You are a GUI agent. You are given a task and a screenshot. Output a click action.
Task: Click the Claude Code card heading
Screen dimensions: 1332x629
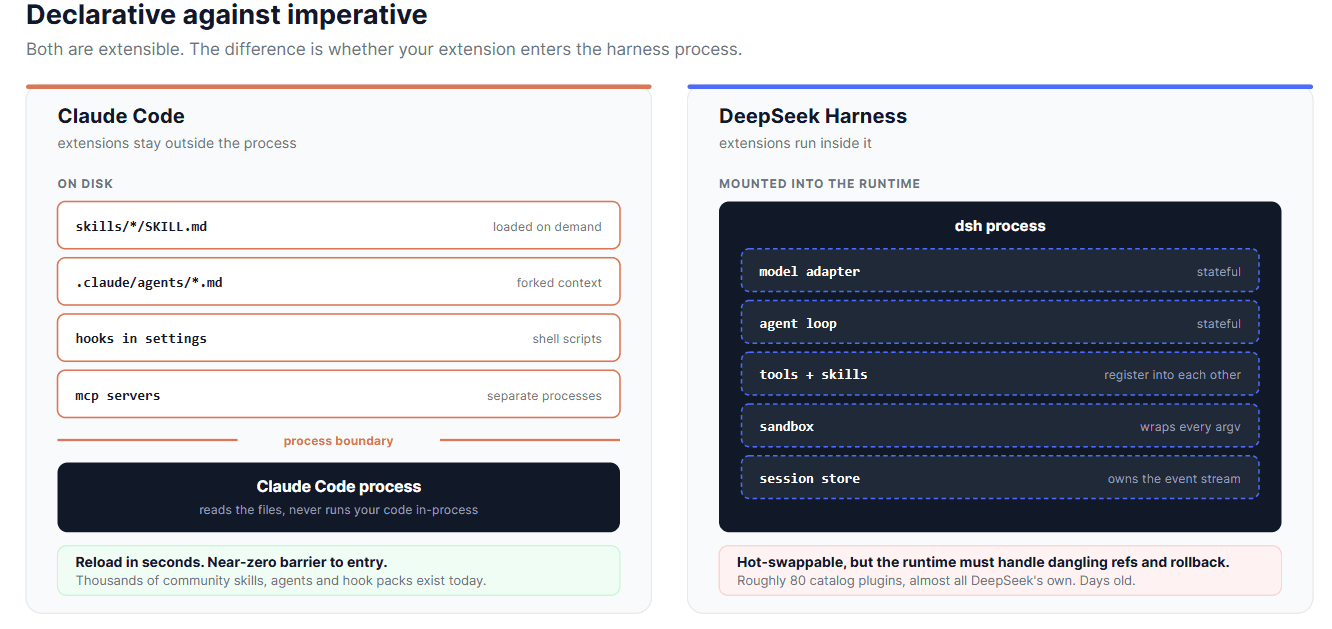click(x=121, y=116)
